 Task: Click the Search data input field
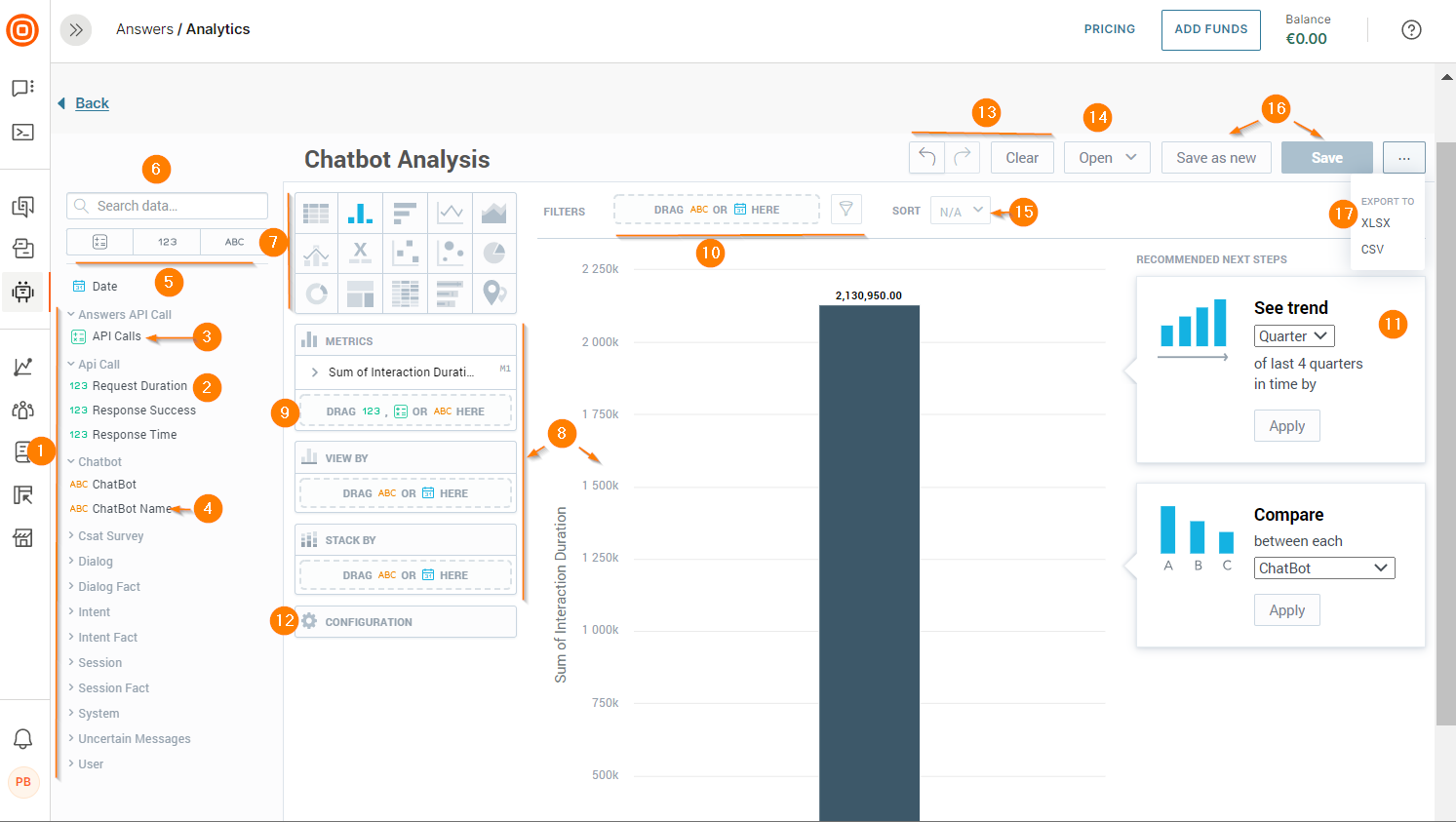click(x=166, y=206)
